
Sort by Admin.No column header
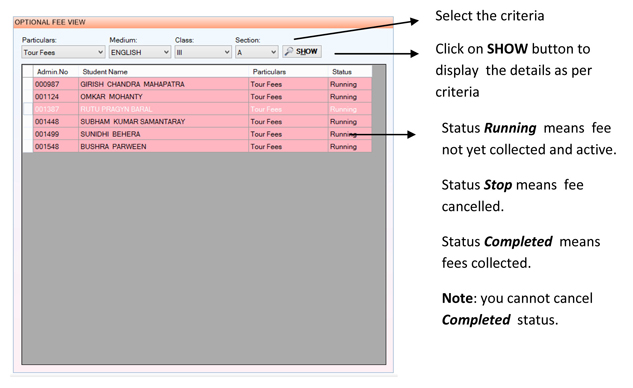click(x=56, y=71)
